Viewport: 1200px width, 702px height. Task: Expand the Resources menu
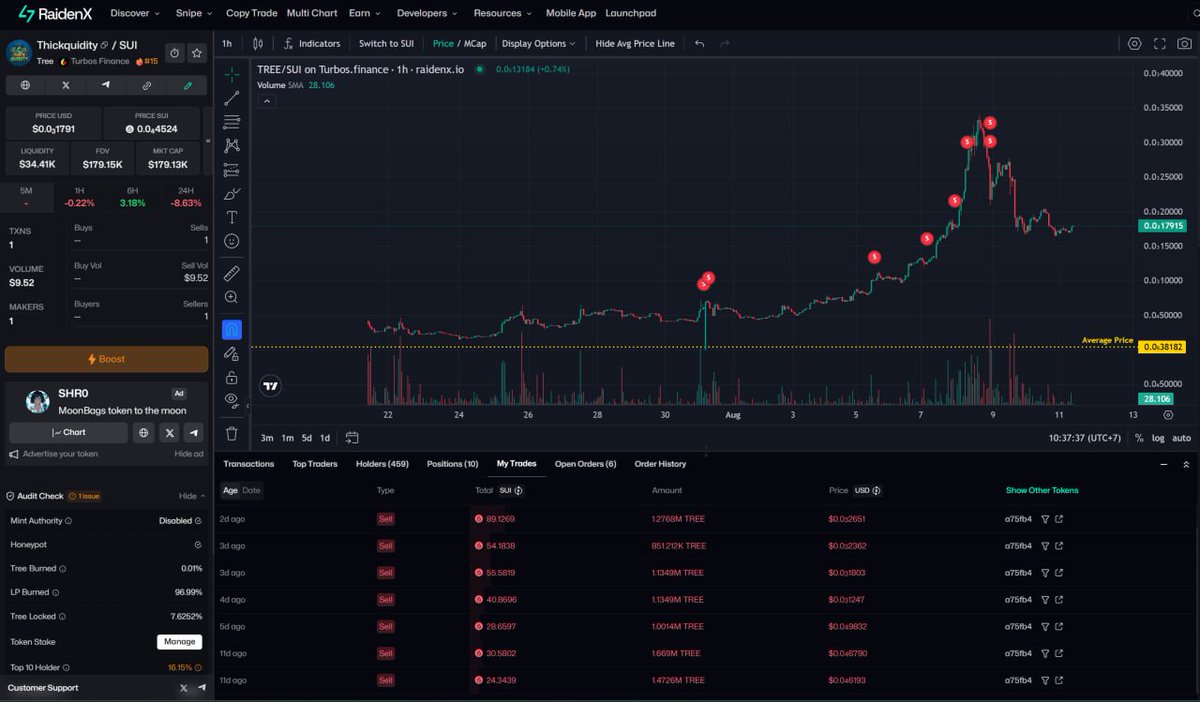(x=503, y=13)
